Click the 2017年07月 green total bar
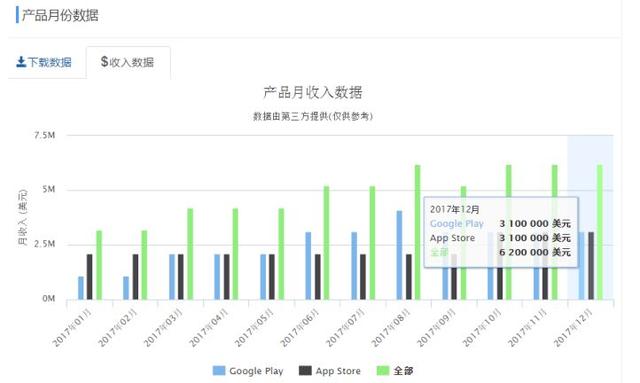The height and width of the screenshot is (383, 640). click(x=372, y=243)
